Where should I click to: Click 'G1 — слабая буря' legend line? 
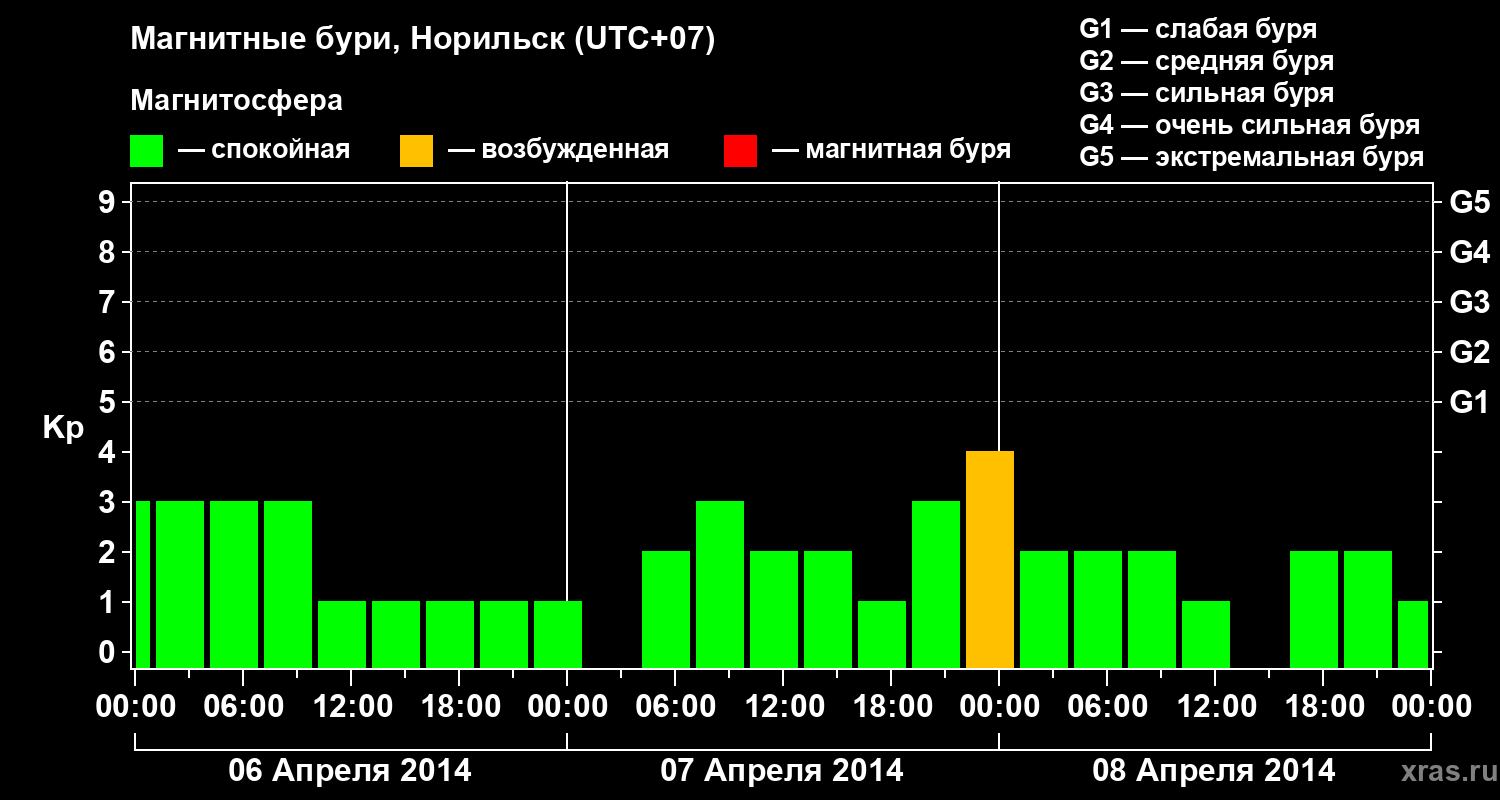[1198, 29]
